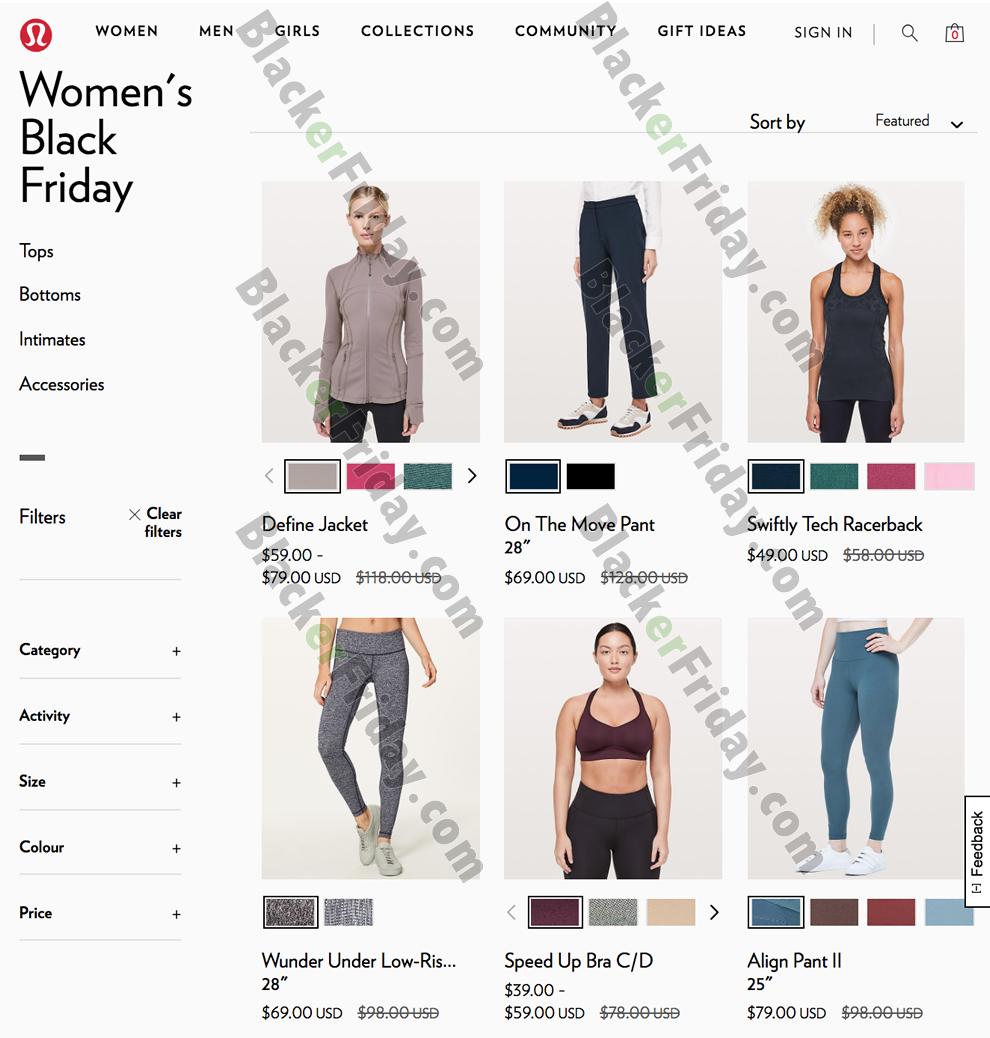Image resolution: width=990 pixels, height=1038 pixels.
Task: Choose the pink Define Jacket swatch
Action: tap(371, 476)
